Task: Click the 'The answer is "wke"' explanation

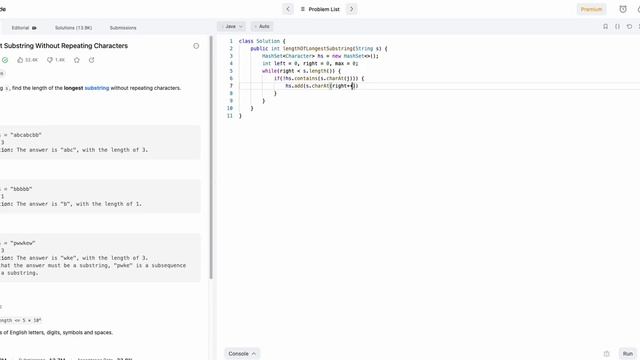Action: (x=82, y=258)
